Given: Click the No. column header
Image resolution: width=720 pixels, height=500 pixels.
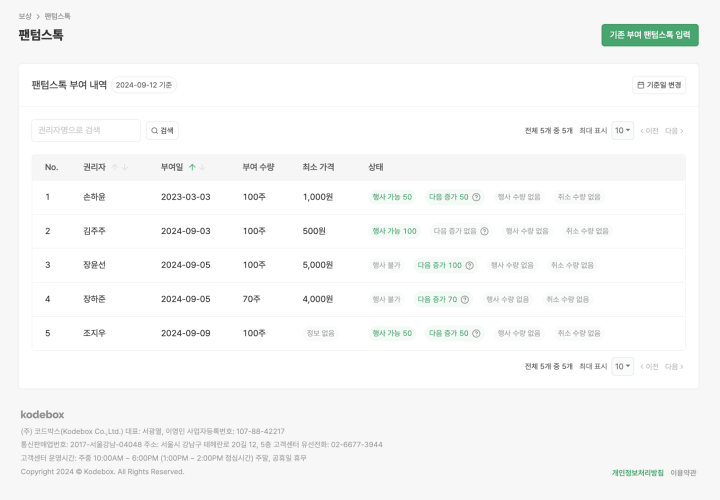Looking at the screenshot, I should point(51,167).
